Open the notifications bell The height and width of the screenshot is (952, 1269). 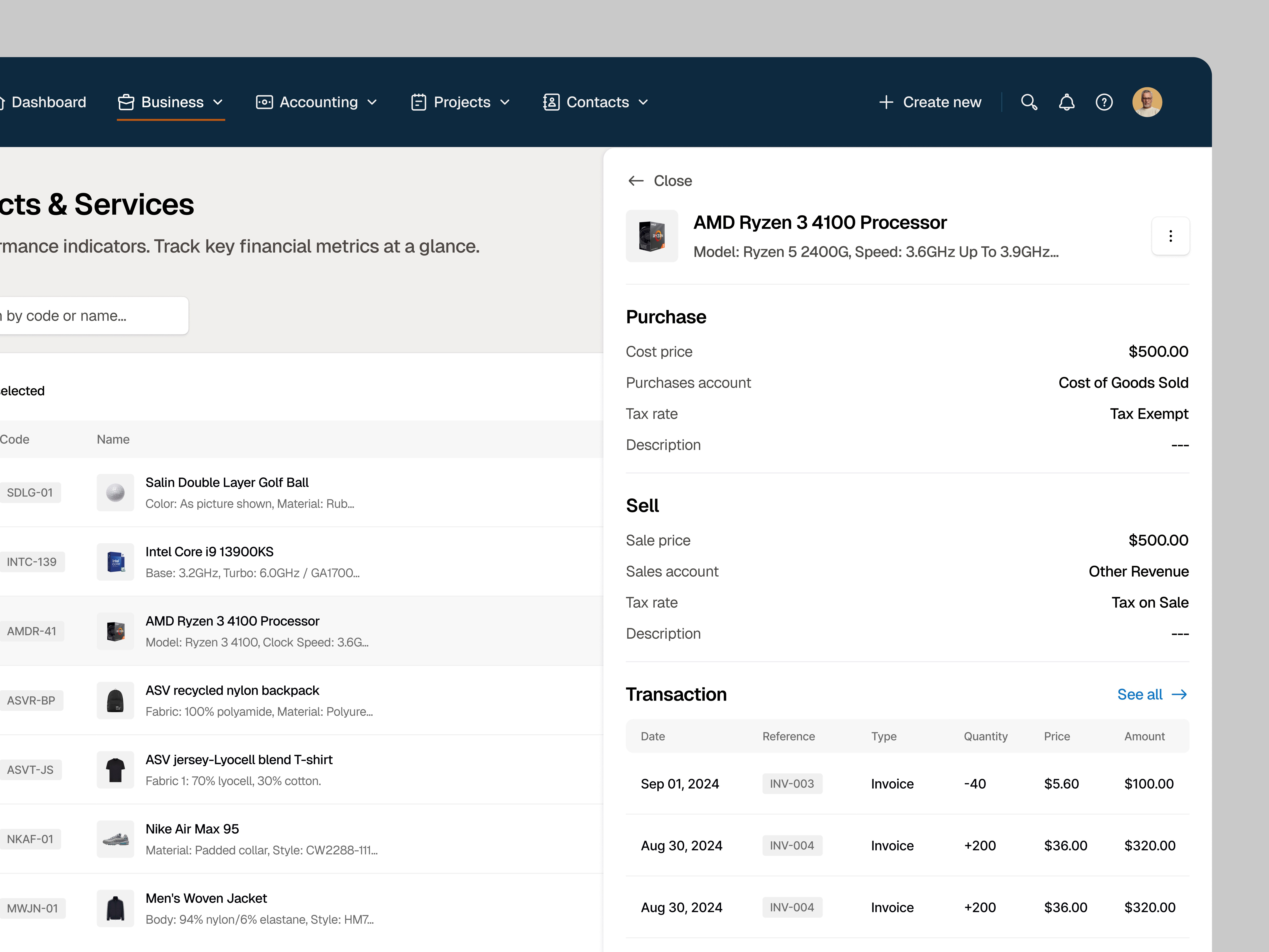point(1066,102)
